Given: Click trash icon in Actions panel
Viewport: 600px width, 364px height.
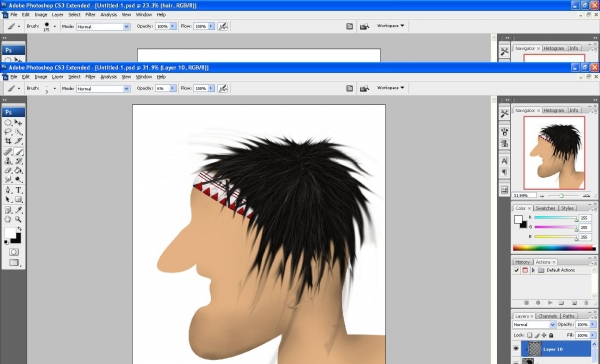Looking at the screenshot, I should [586, 303].
